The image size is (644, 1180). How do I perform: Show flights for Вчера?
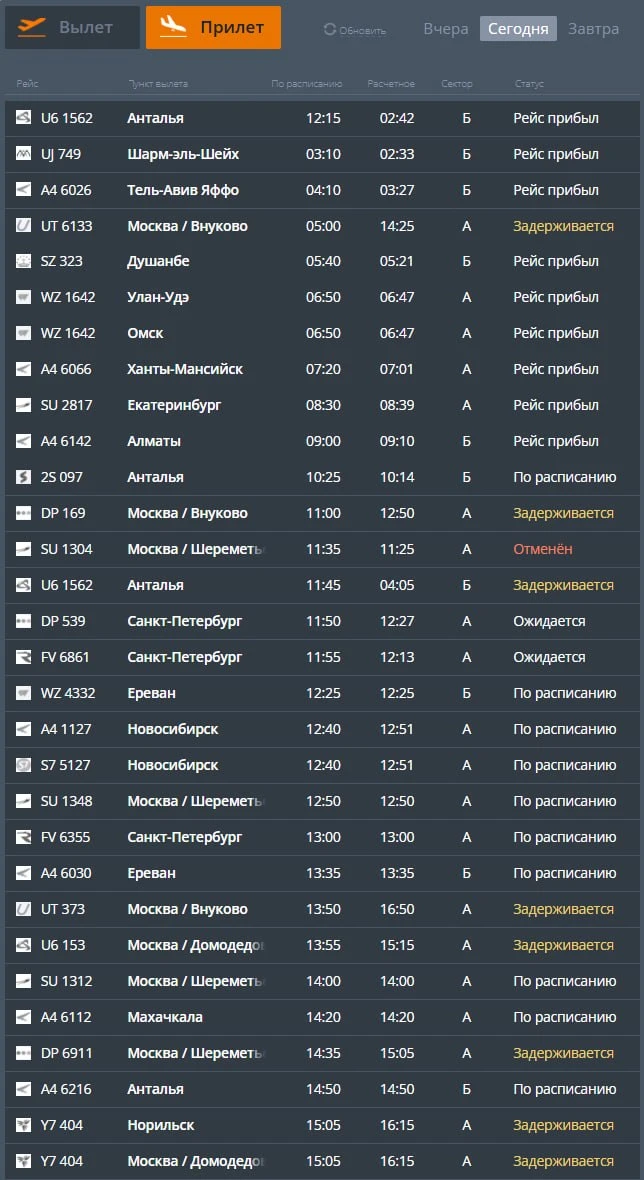(x=445, y=29)
